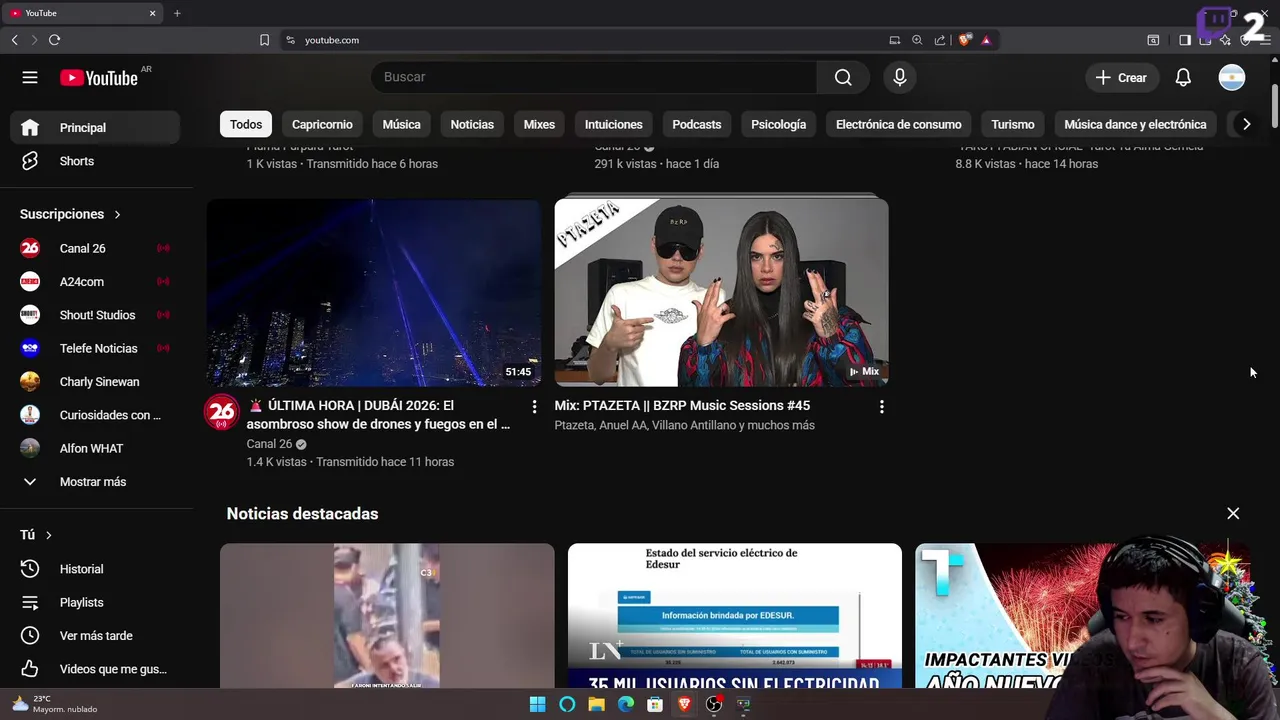Open options menu for the Dubái 2026 video

tap(534, 406)
